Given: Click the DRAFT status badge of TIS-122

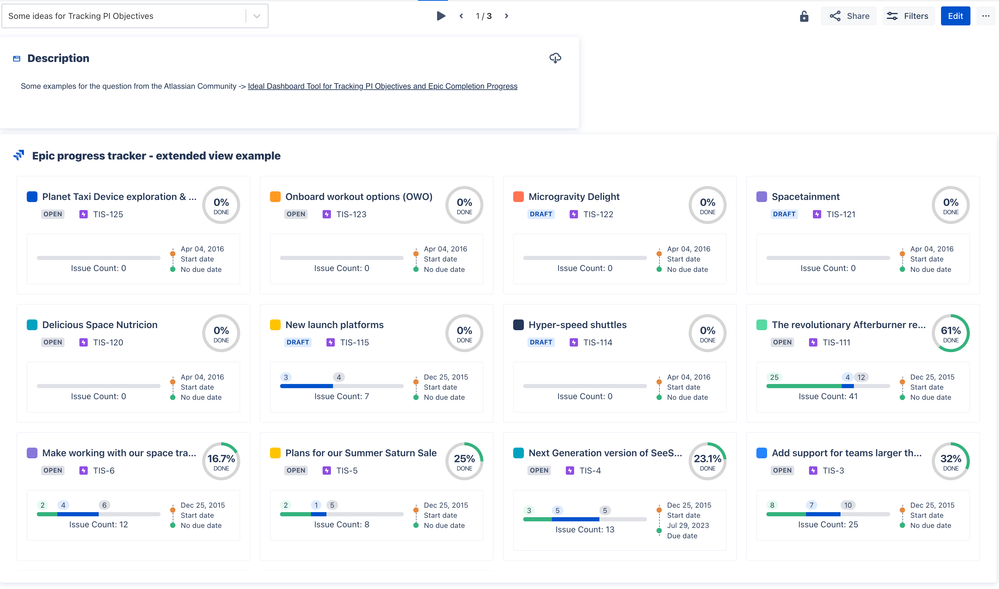Looking at the screenshot, I should (x=541, y=214).
